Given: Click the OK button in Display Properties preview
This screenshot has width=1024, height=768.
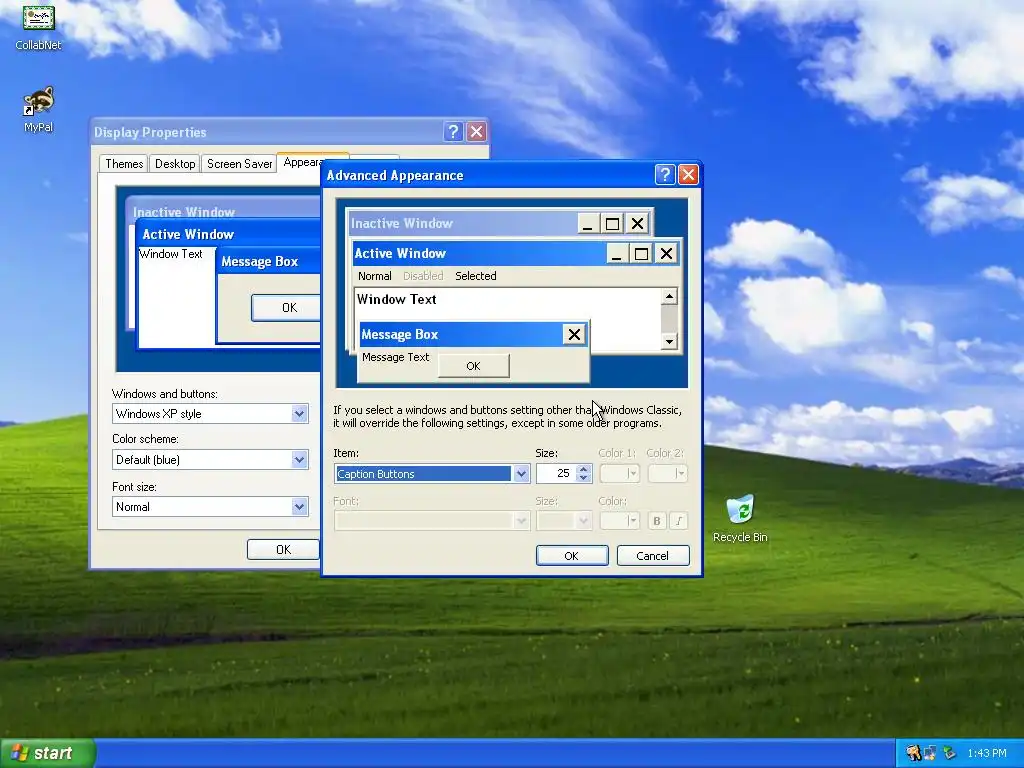Looking at the screenshot, I should [x=286, y=308].
